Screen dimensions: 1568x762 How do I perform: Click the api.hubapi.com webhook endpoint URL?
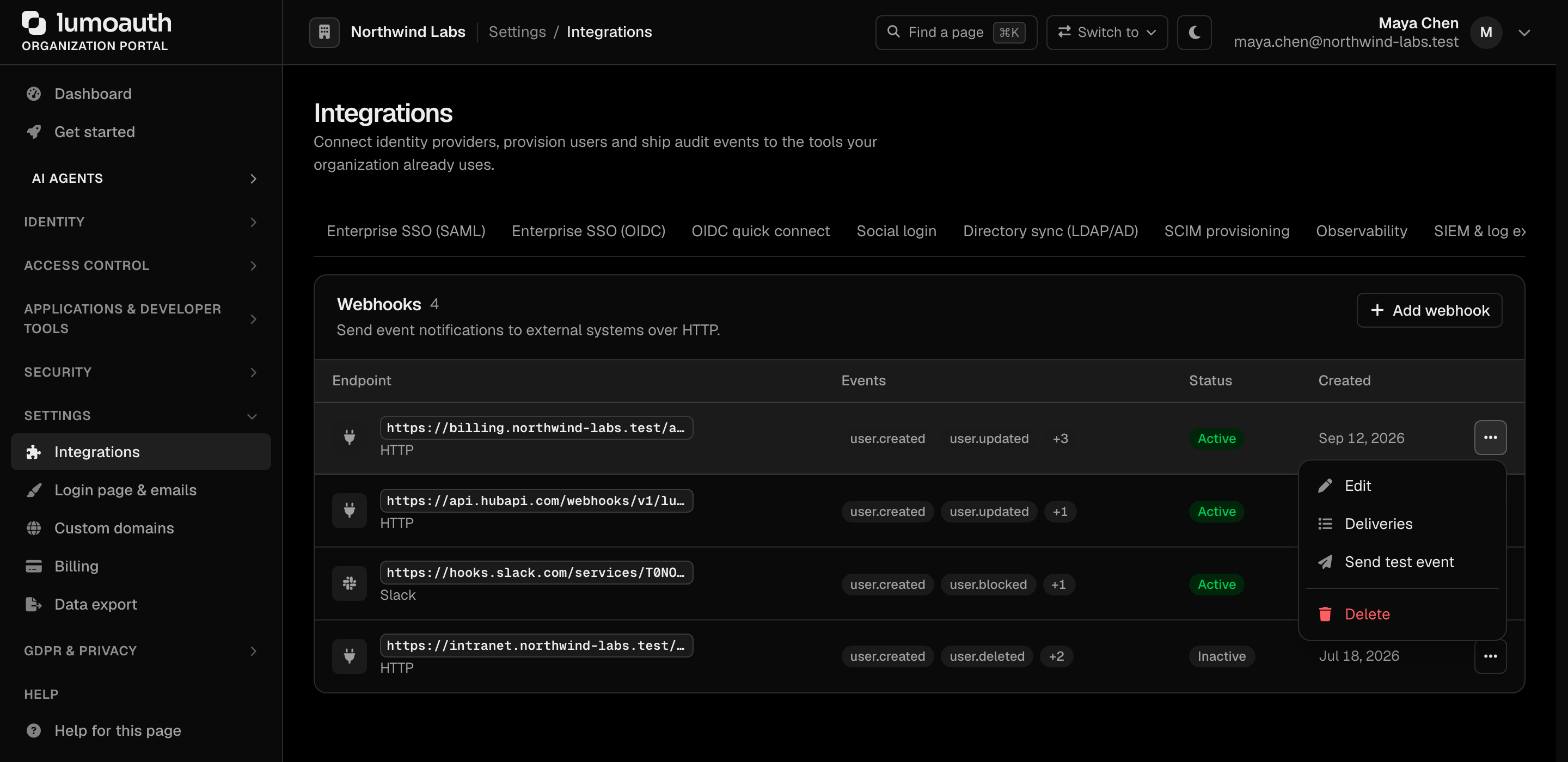click(536, 501)
